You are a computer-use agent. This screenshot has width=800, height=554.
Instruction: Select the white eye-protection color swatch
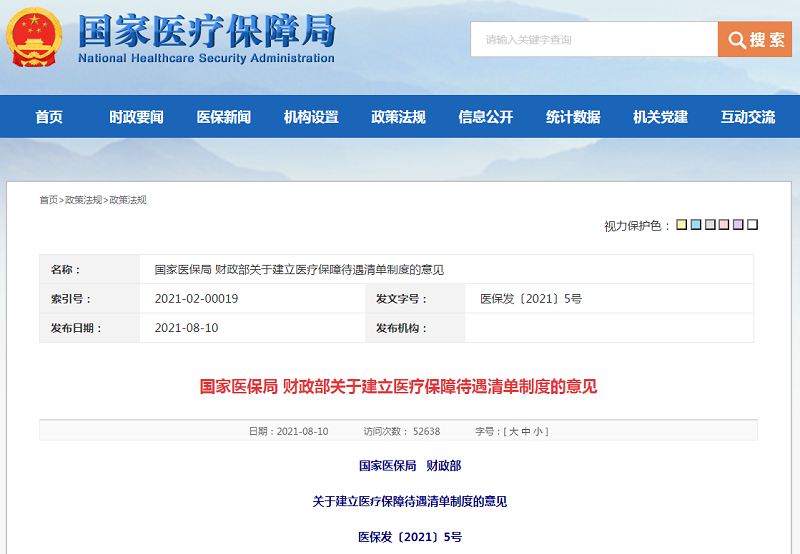click(753, 224)
